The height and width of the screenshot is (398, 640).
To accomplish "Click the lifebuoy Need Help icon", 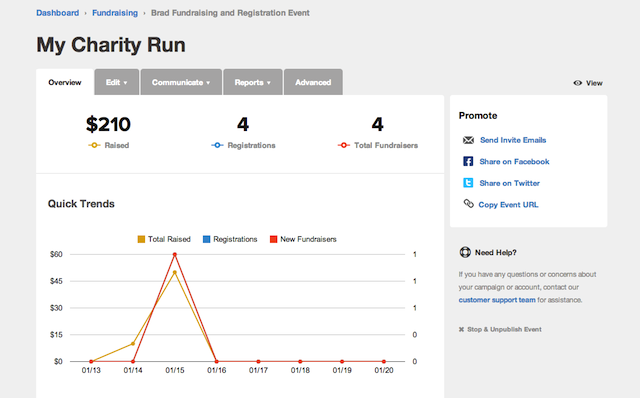I will point(465,252).
